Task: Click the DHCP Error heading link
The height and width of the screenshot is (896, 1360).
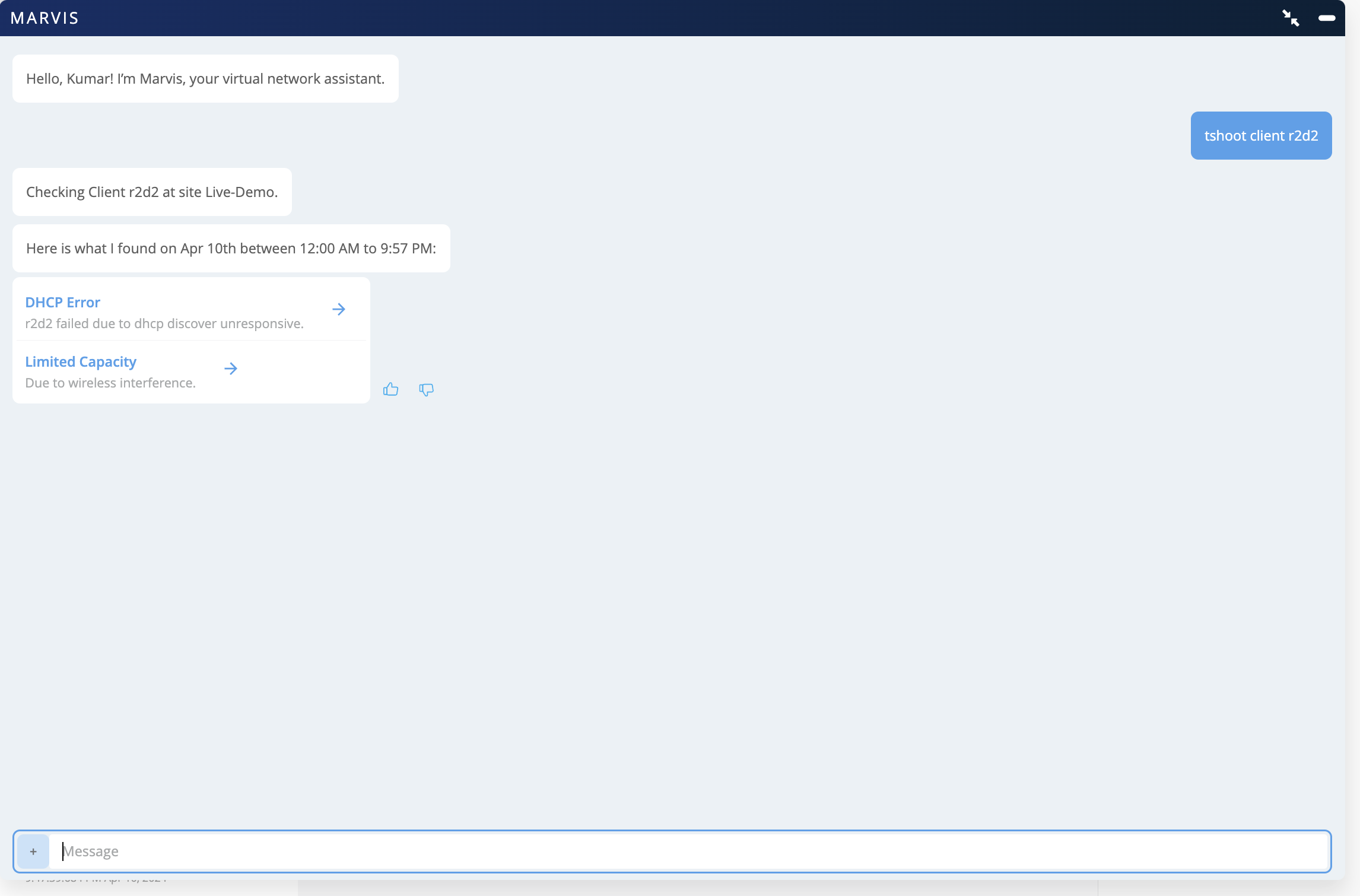Action: [62, 303]
